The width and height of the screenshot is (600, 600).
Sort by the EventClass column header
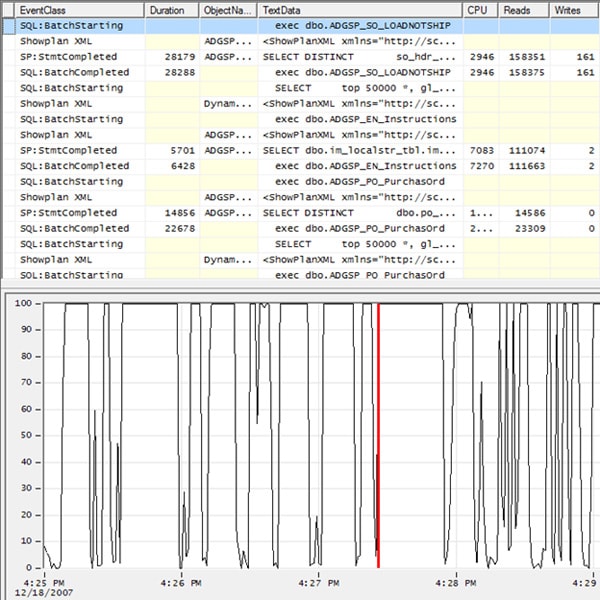click(80, 10)
